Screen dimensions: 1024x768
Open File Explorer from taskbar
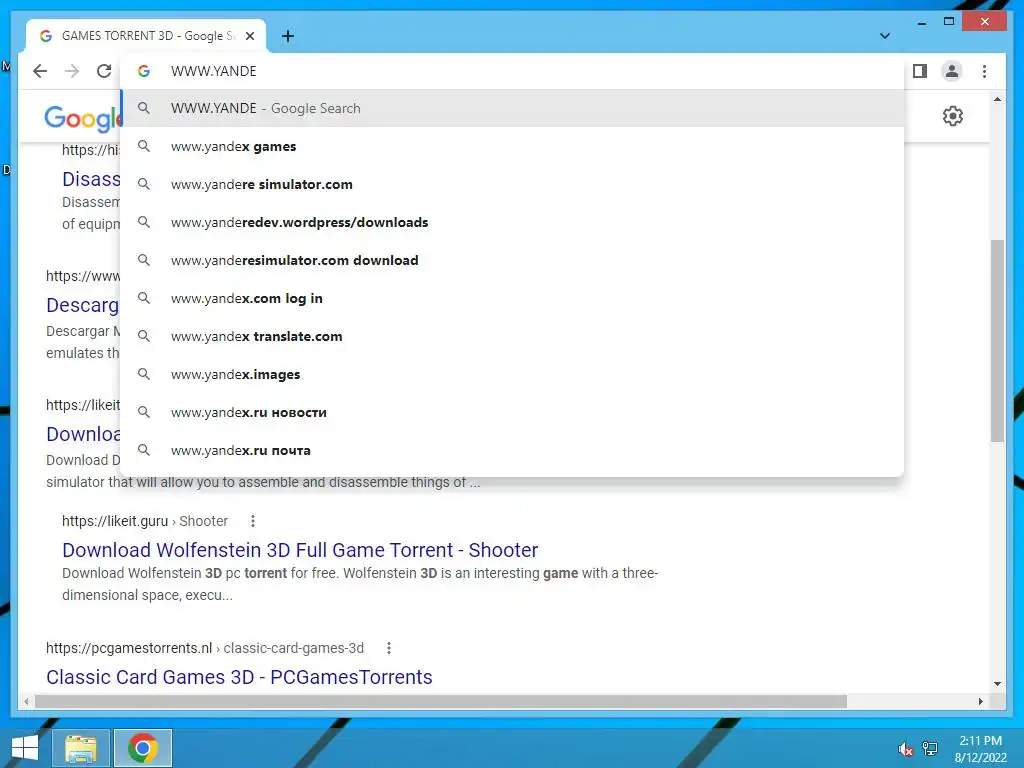click(x=81, y=748)
